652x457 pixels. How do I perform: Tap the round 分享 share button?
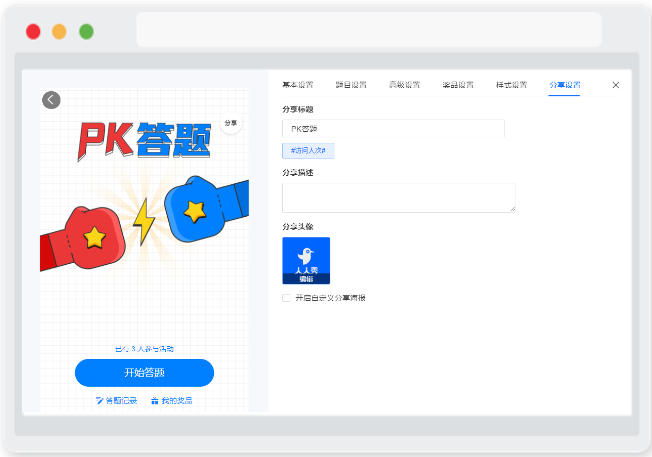(231, 123)
